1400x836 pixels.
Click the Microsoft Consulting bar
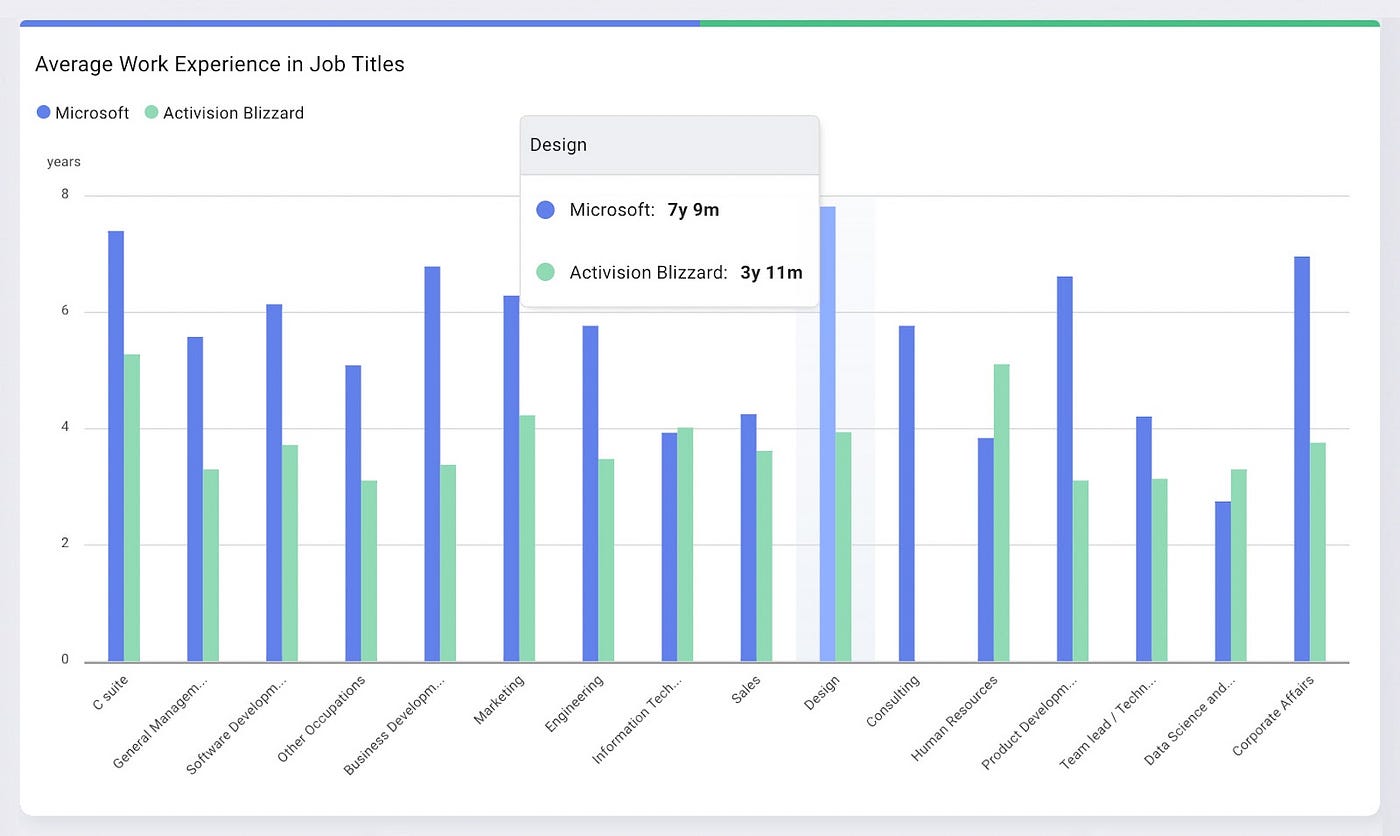(906, 494)
